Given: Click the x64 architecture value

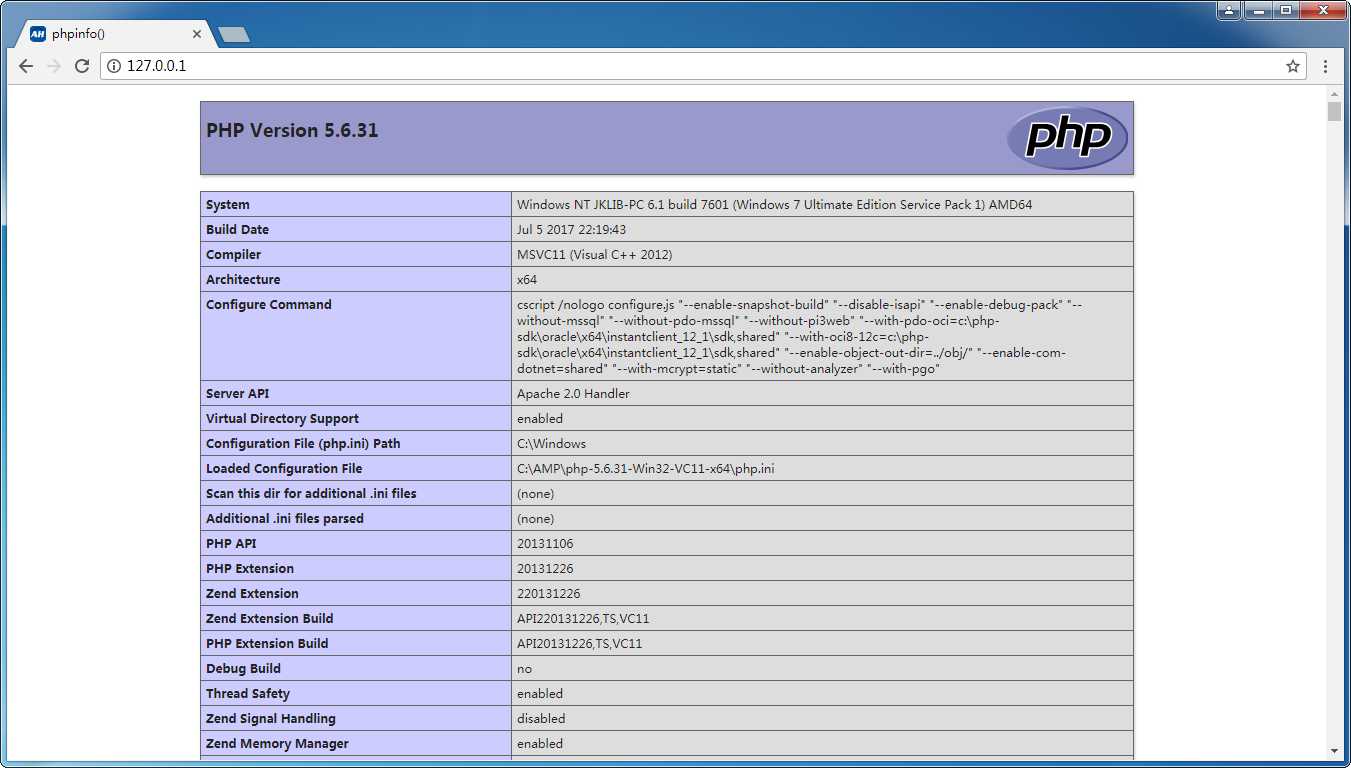Looking at the screenshot, I should [527, 280].
